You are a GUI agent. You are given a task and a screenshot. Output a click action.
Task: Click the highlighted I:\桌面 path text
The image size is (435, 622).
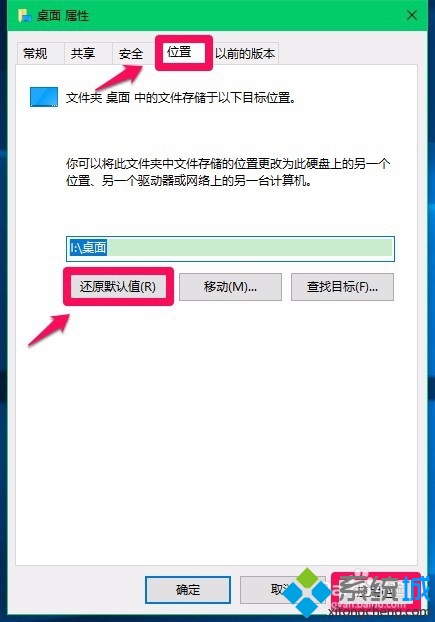coord(88,248)
